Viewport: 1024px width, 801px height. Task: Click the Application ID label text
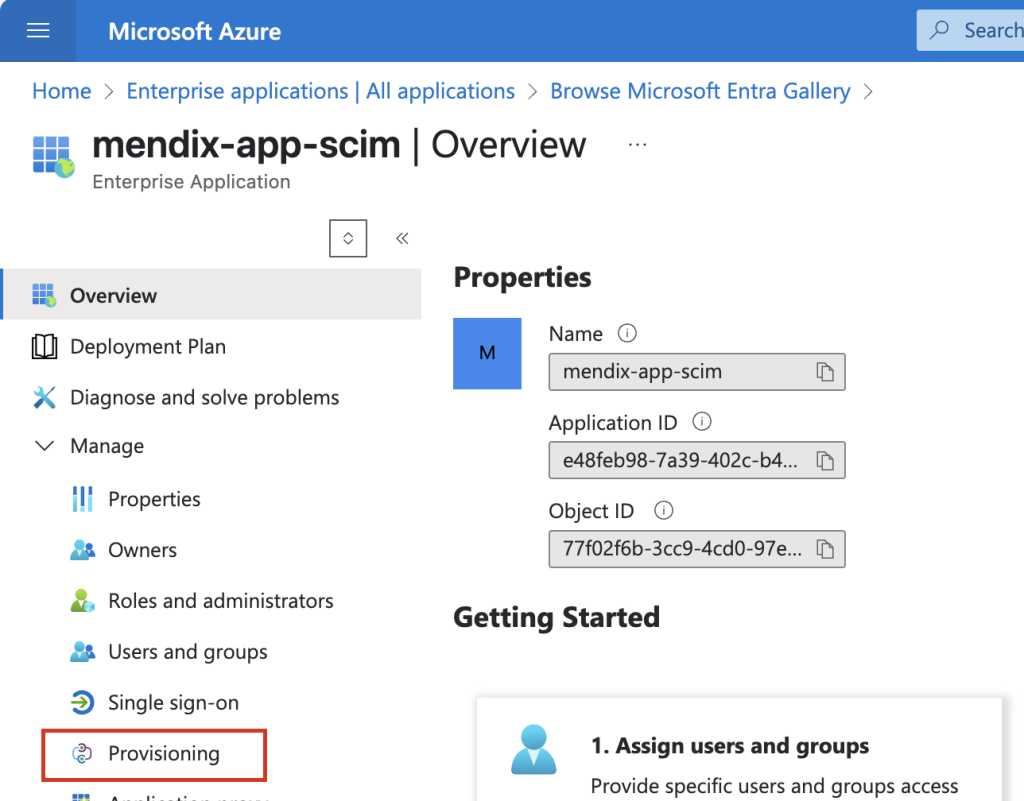[613, 423]
